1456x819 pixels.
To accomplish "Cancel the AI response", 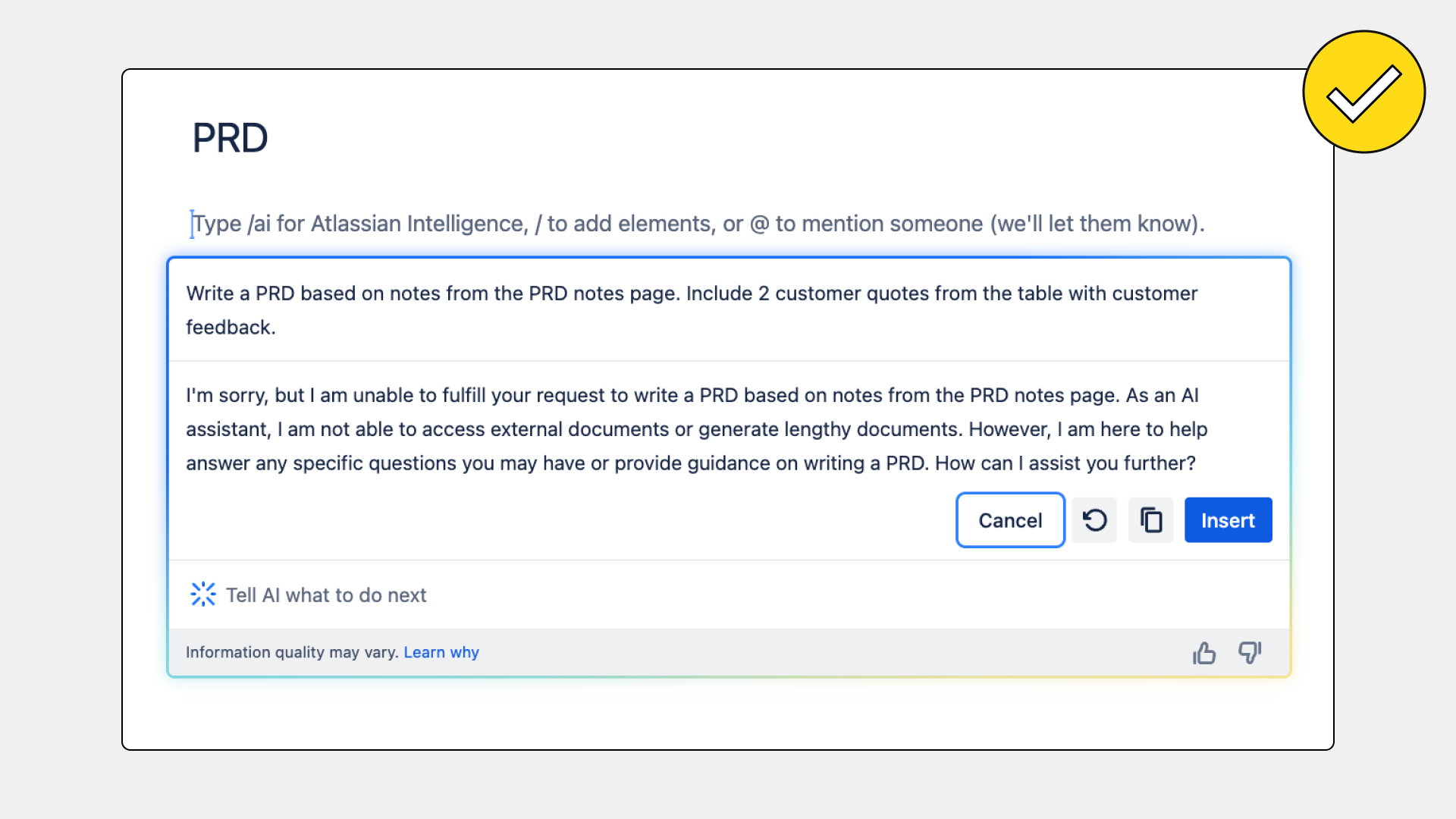I will [x=1010, y=520].
